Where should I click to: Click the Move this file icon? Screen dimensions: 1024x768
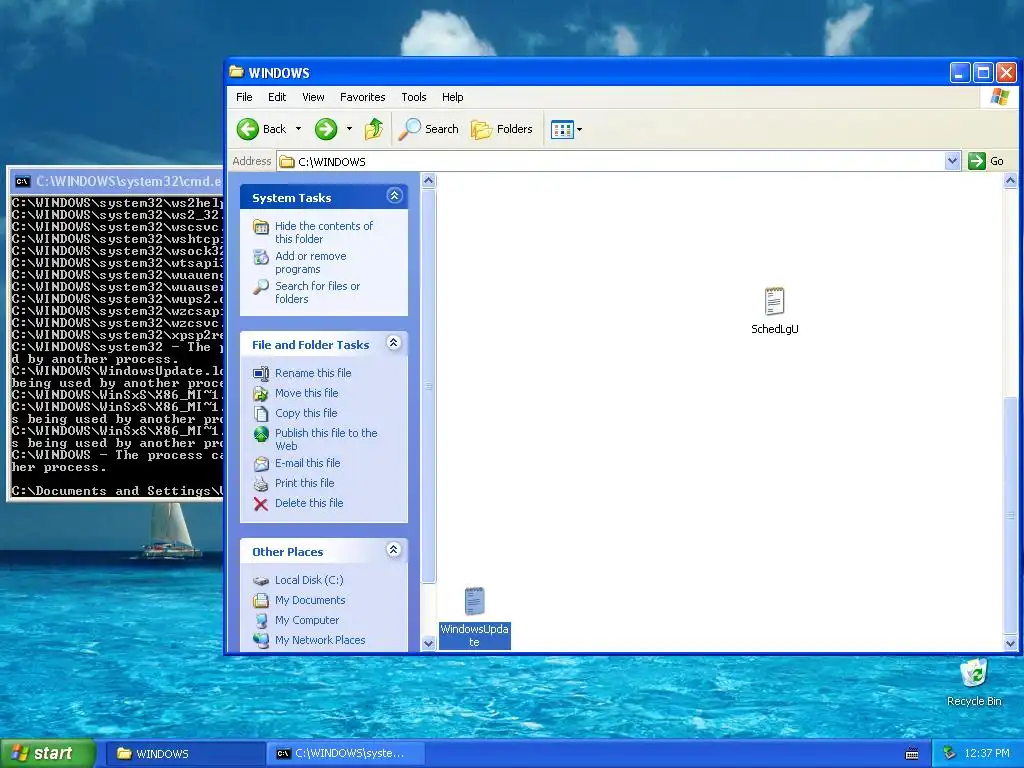[261, 394]
